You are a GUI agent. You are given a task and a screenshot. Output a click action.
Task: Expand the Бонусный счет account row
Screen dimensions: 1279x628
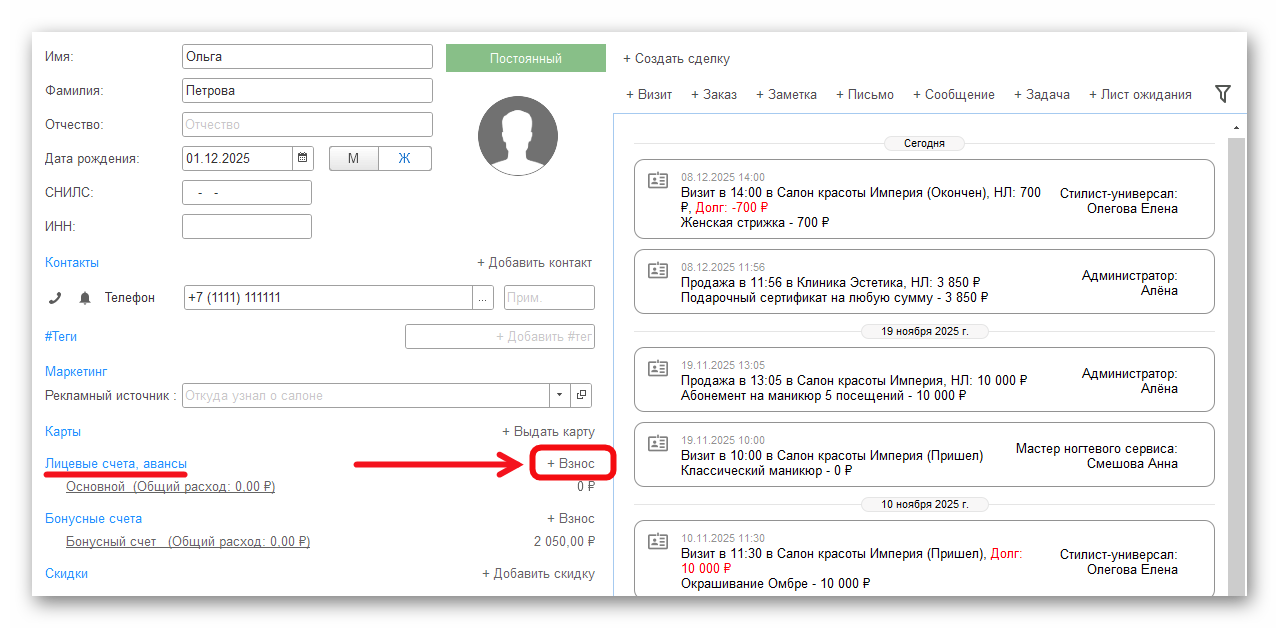[x=187, y=542]
